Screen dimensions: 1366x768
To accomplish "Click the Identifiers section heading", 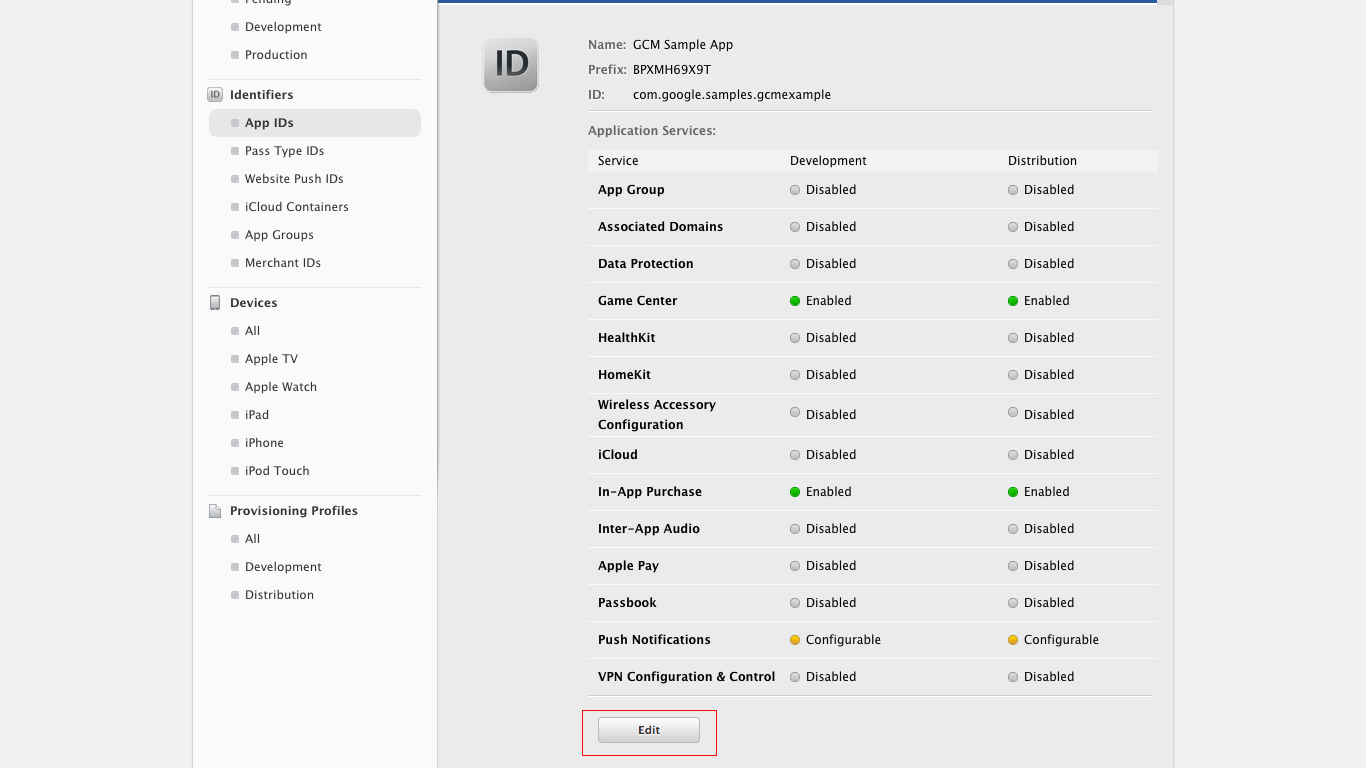I will tap(261, 95).
